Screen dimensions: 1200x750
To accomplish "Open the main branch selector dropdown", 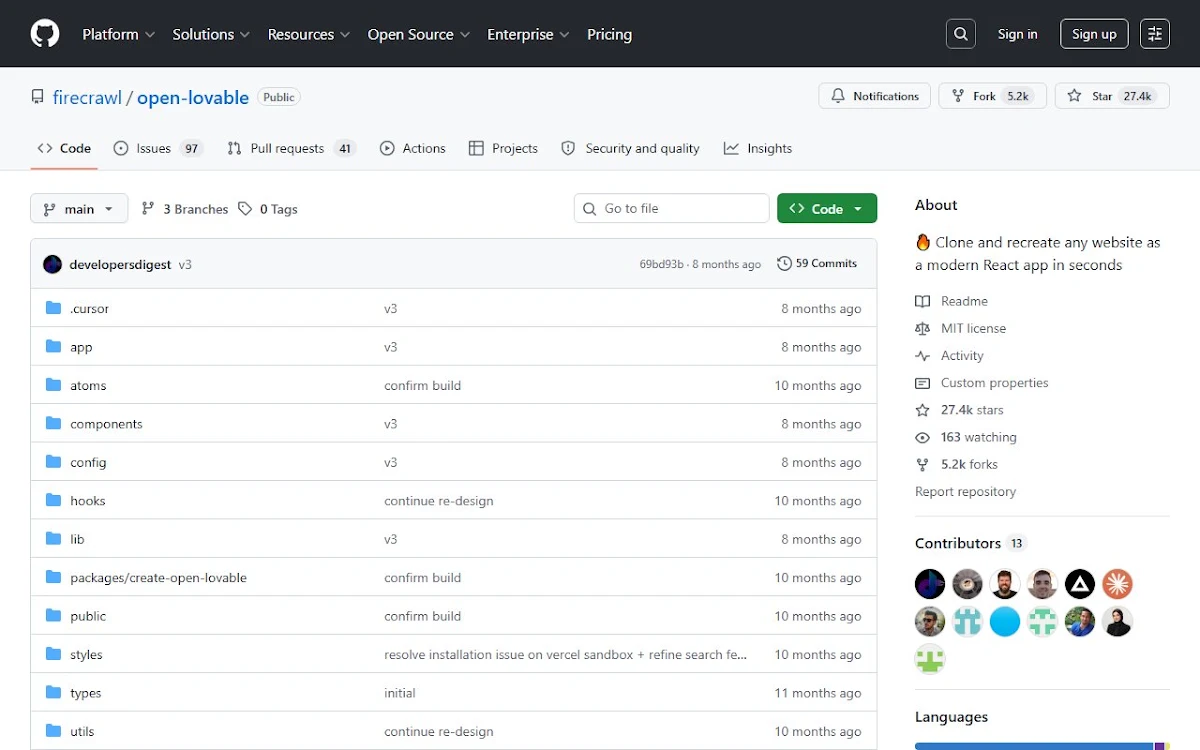I will tap(79, 208).
